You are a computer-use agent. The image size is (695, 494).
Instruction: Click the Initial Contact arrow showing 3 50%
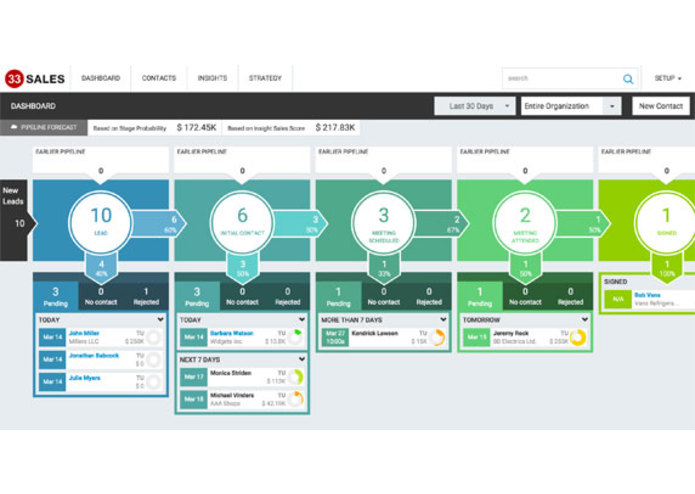pos(301,224)
